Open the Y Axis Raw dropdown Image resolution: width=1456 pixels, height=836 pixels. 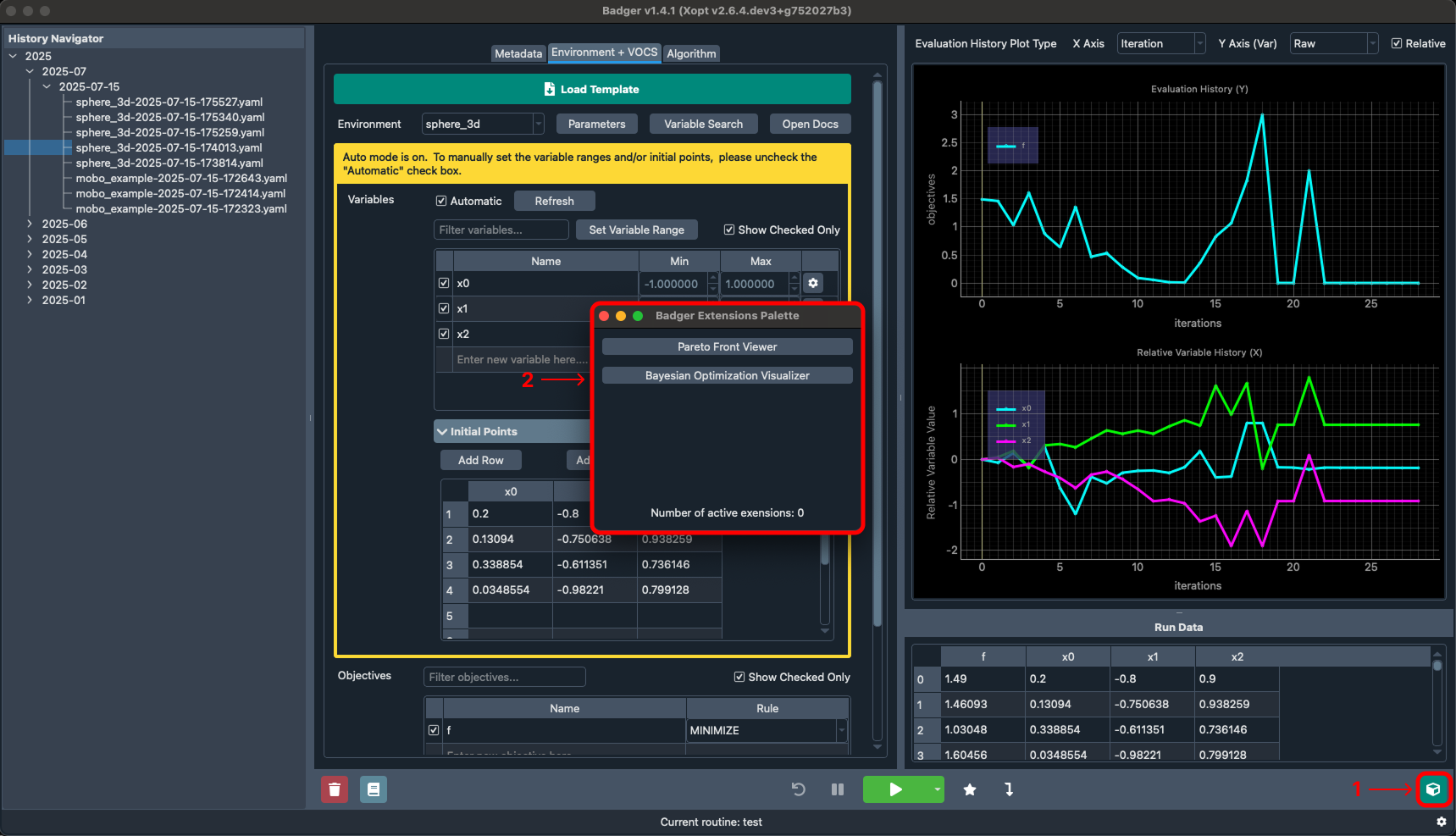click(x=1334, y=43)
